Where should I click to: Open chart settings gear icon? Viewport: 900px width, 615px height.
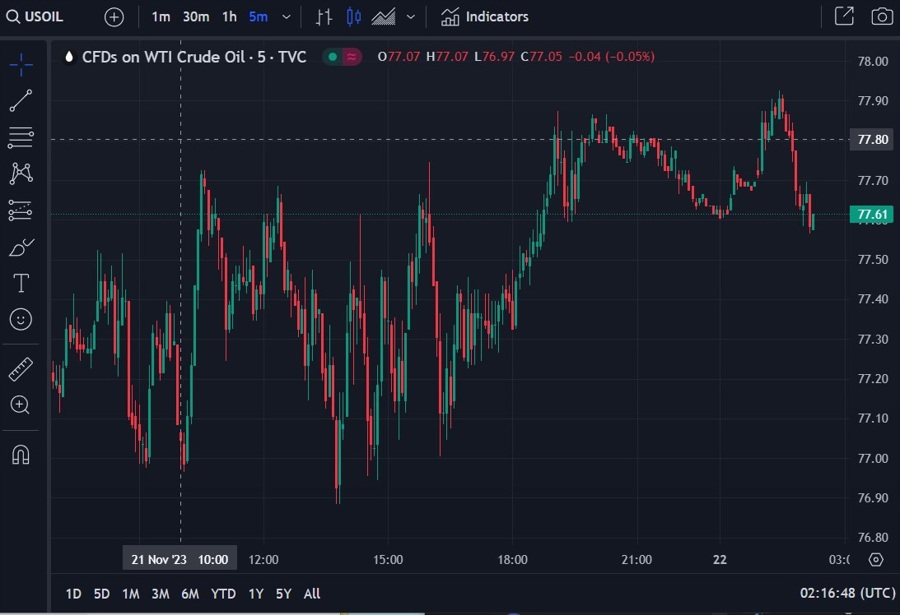[876, 559]
